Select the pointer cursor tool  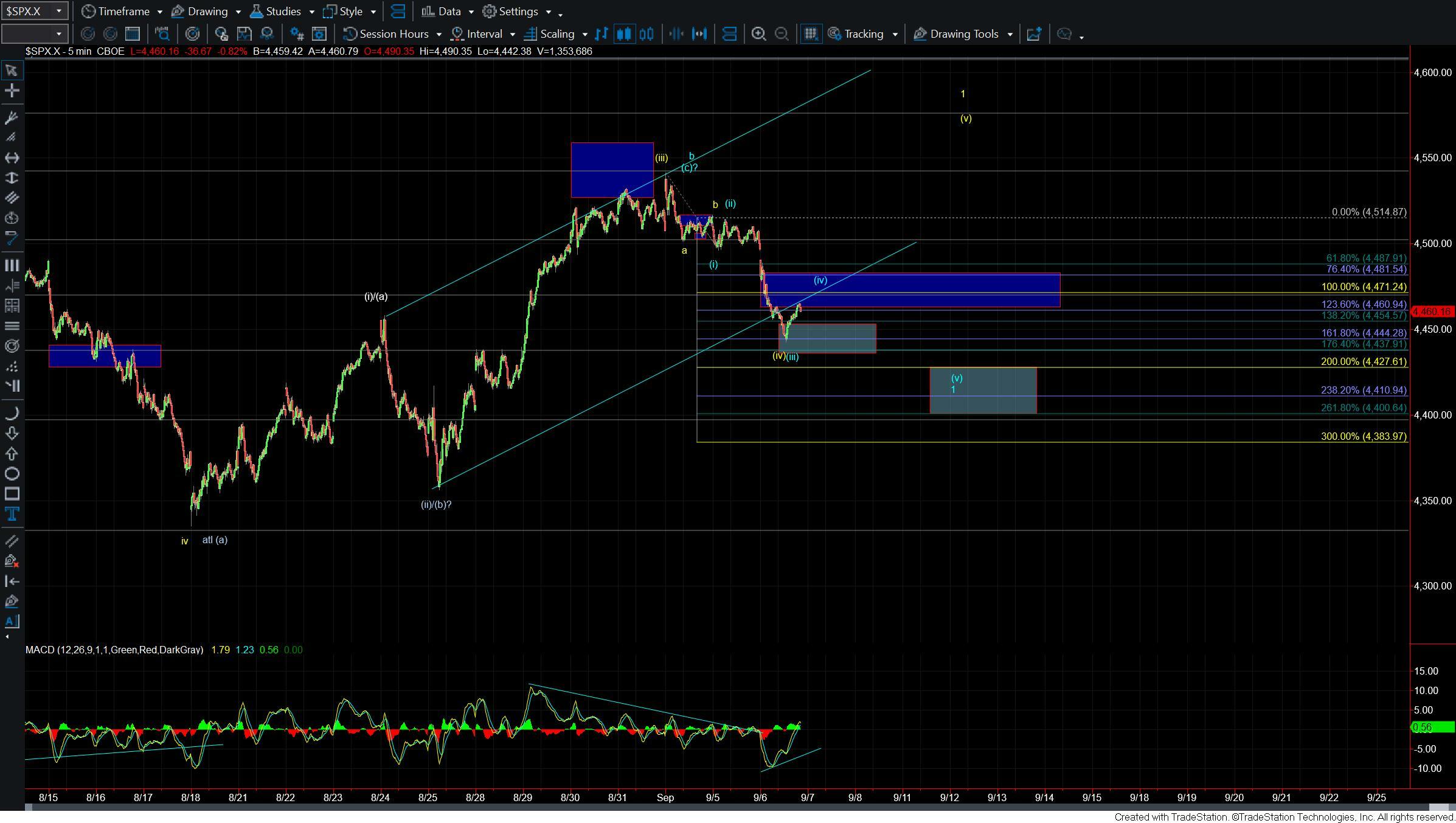coord(12,71)
